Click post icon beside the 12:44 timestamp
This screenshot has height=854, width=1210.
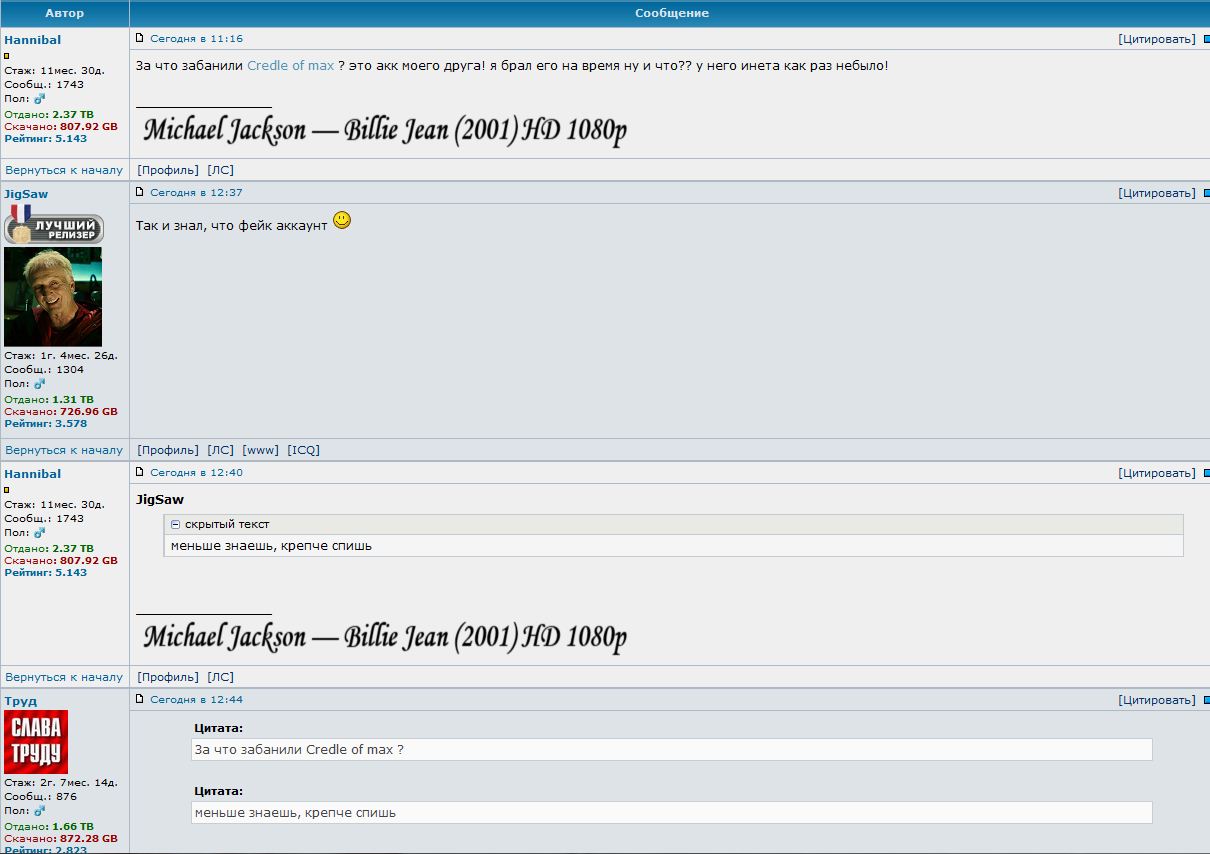pyautogui.click(x=140, y=699)
